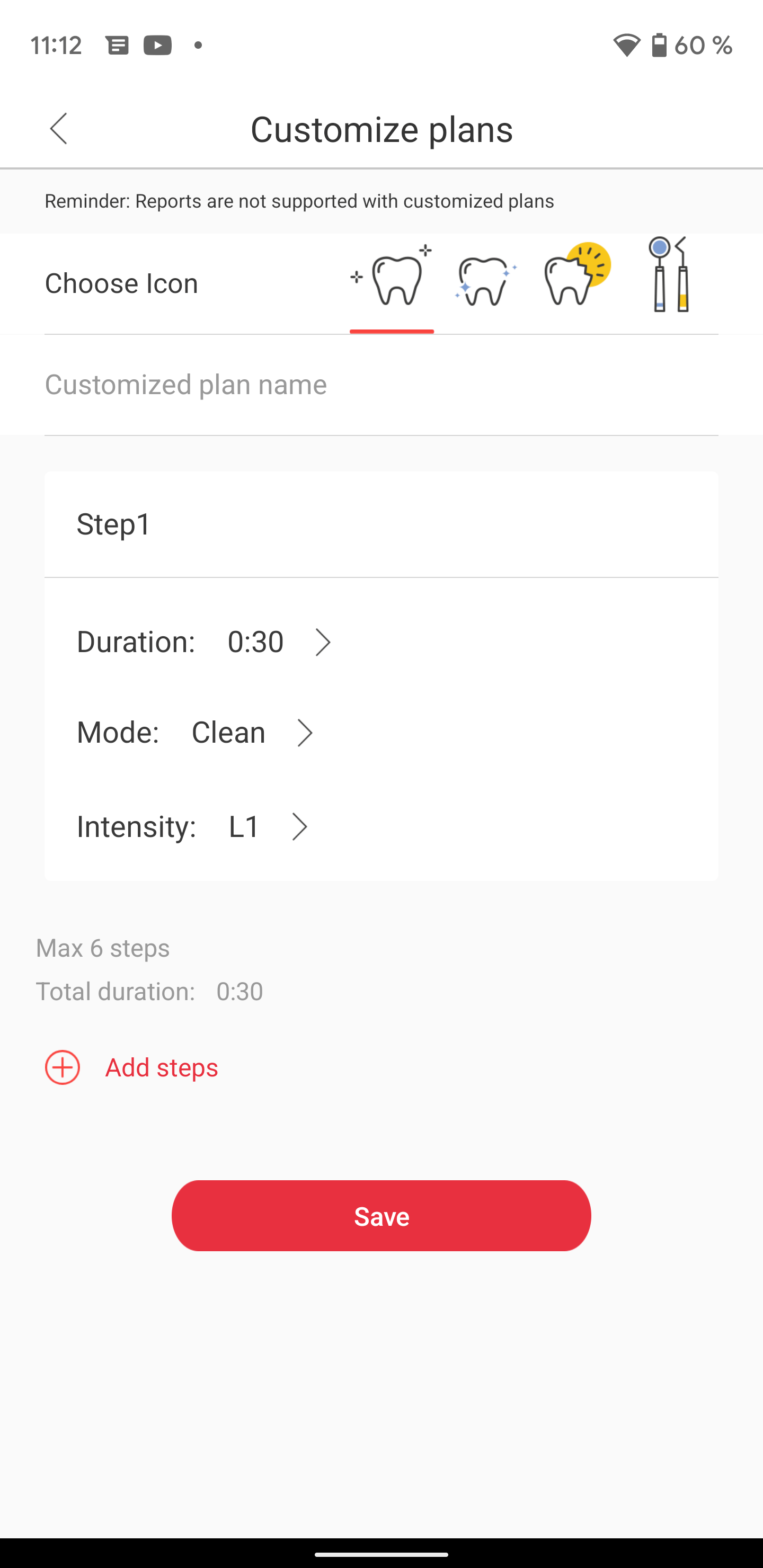Screen dimensions: 763x1568
Task: Select the dental mirror and probe icon
Action: coord(669,275)
